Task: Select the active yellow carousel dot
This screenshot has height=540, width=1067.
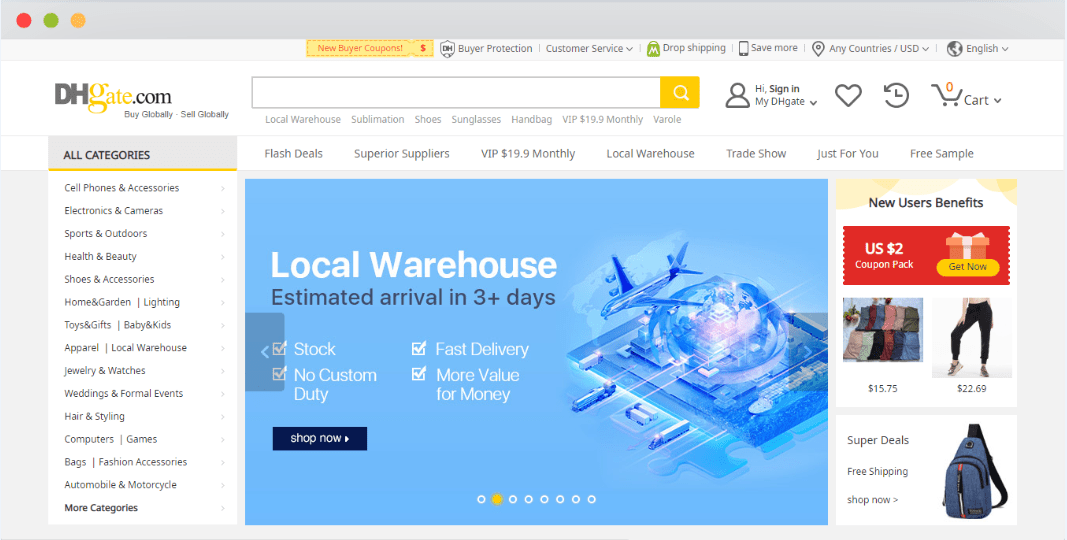Action: click(x=497, y=499)
